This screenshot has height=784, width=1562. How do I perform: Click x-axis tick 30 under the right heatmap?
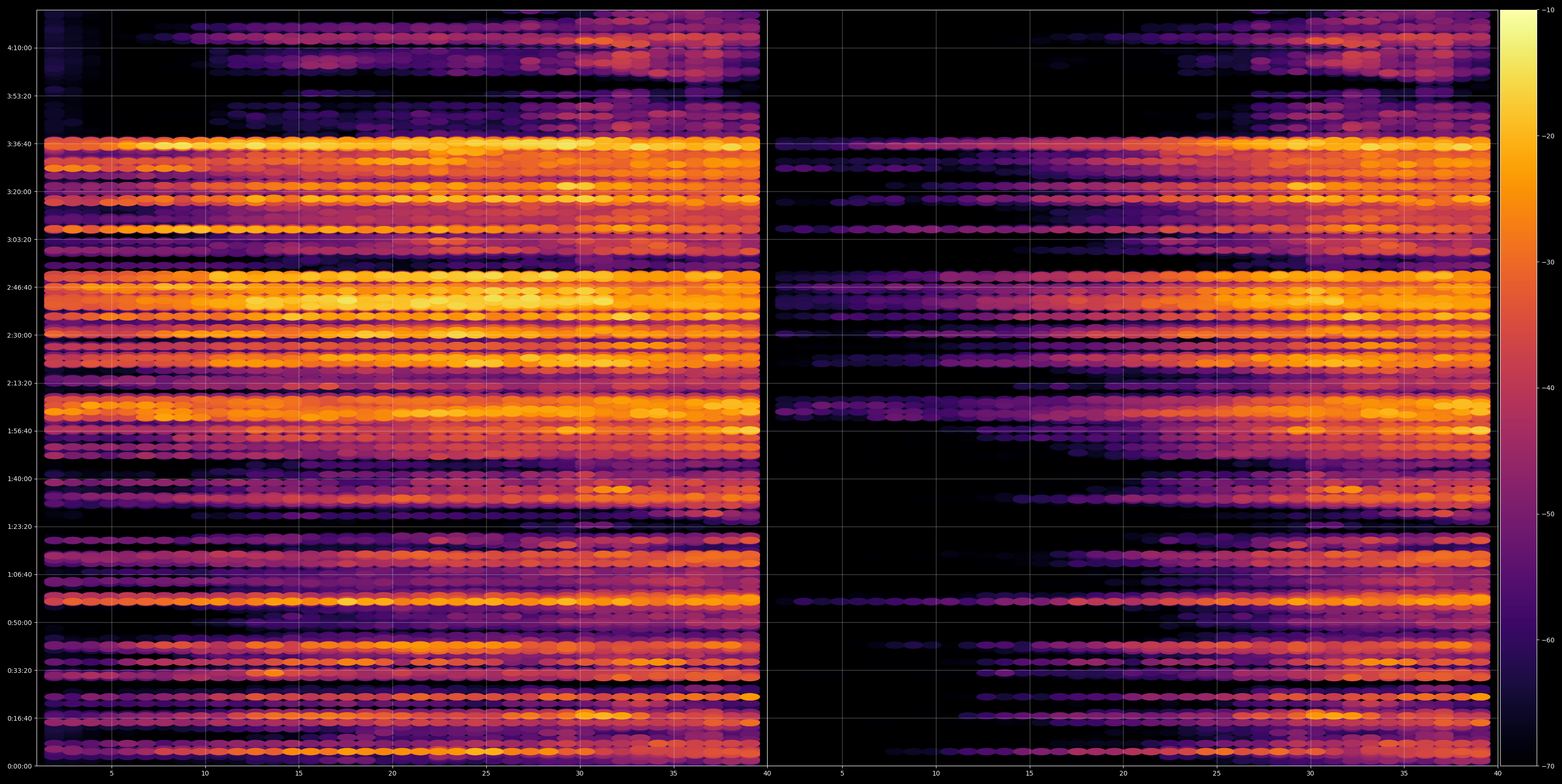1310,773
